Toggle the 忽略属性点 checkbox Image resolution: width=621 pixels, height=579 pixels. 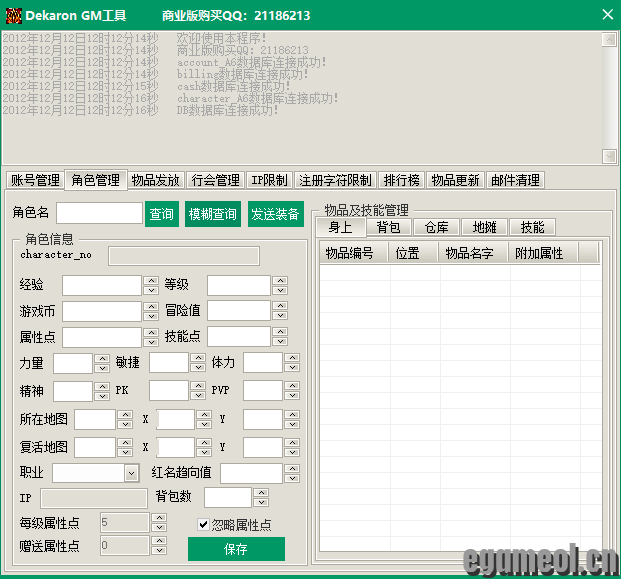point(204,524)
